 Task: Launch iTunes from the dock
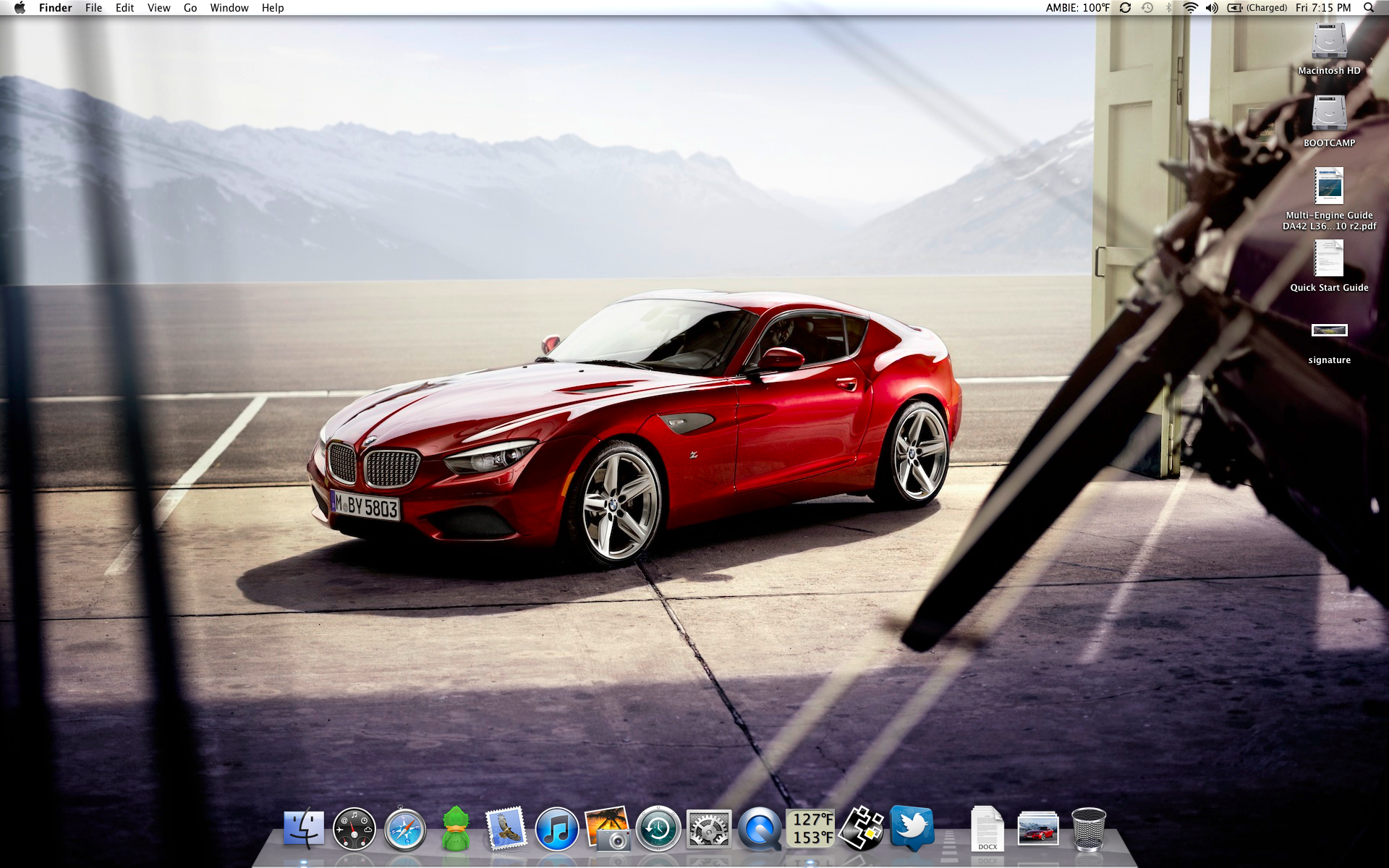[556, 829]
